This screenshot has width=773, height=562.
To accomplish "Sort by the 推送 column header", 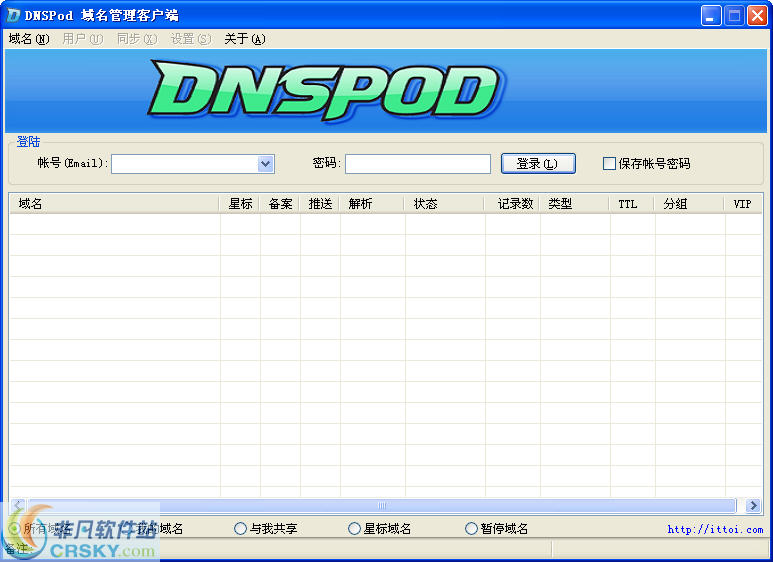I will coord(319,204).
